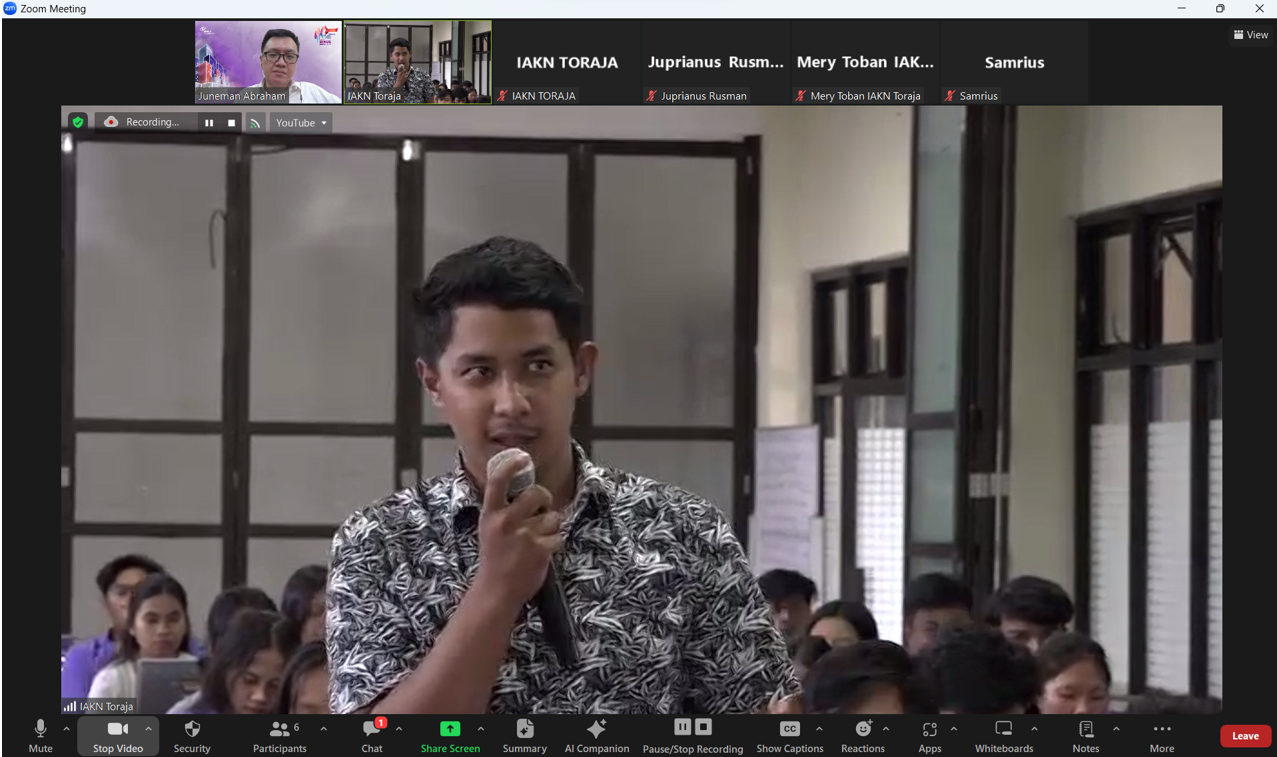The image size is (1277, 757).
Task: Leave the meeting
Action: click(1246, 736)
